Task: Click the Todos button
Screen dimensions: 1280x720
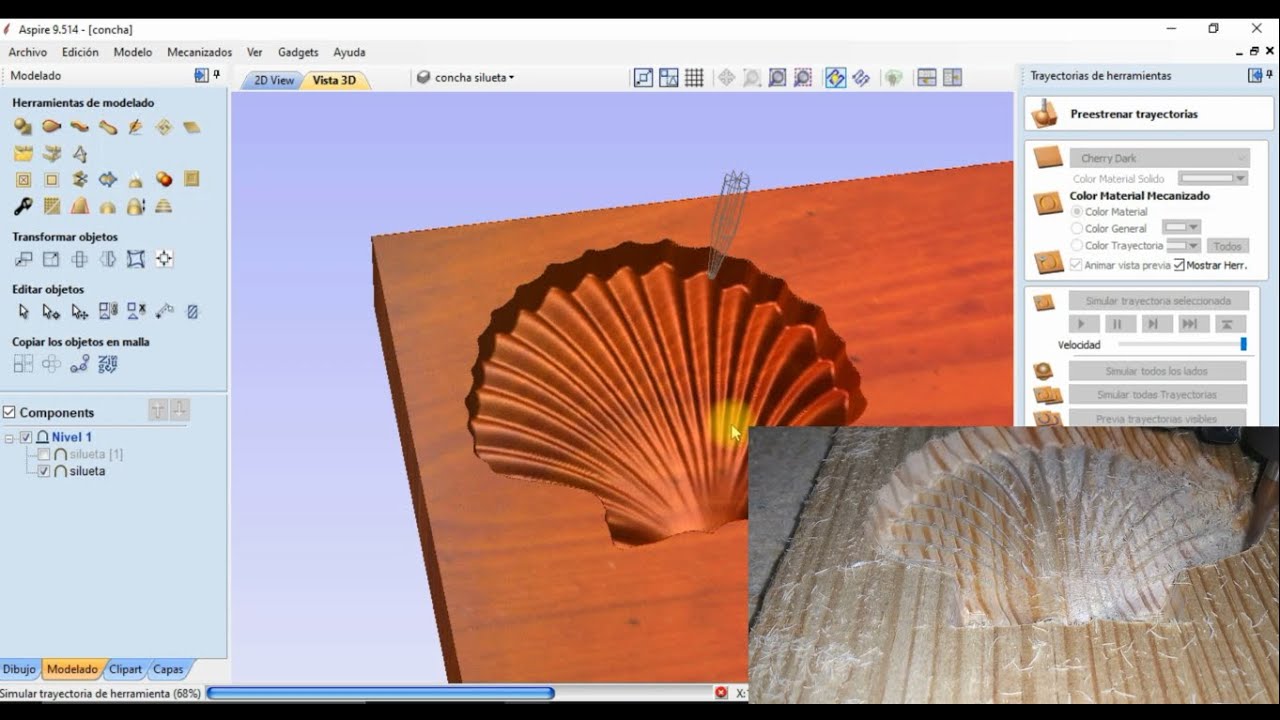Action: [1227, 246]
